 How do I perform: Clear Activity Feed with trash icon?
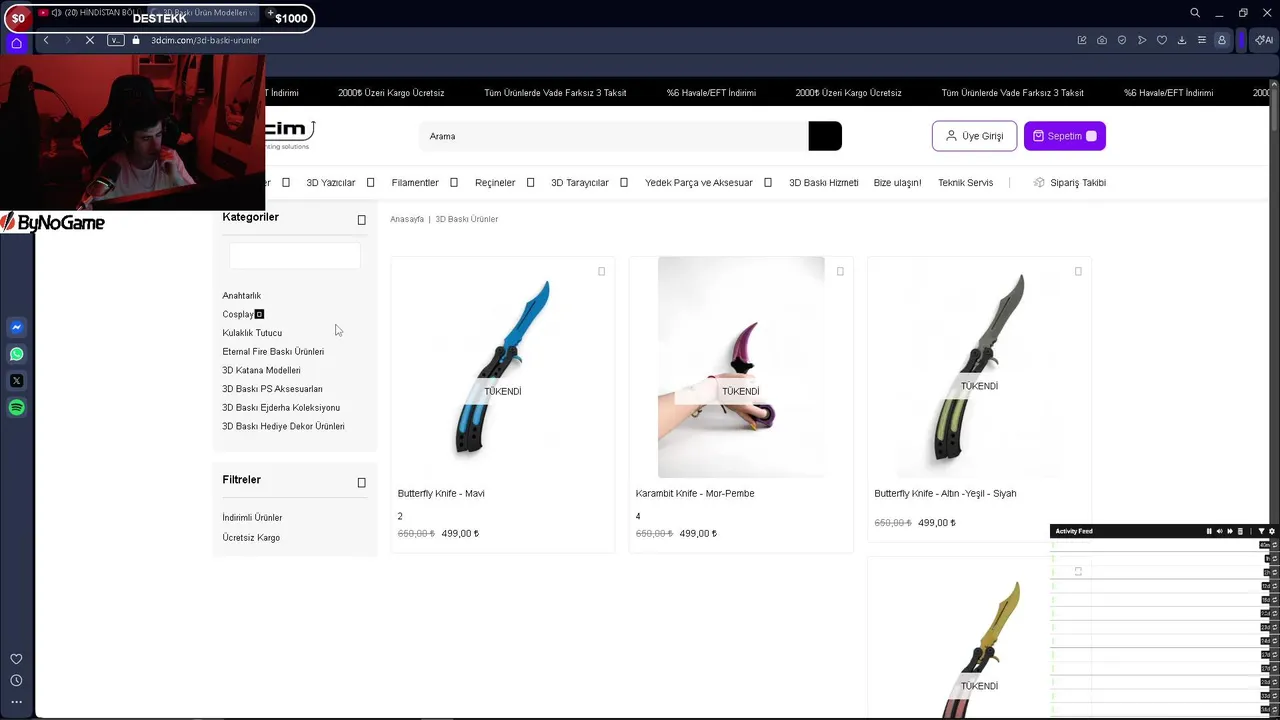pyautogui.click(x=1241, y=531)
